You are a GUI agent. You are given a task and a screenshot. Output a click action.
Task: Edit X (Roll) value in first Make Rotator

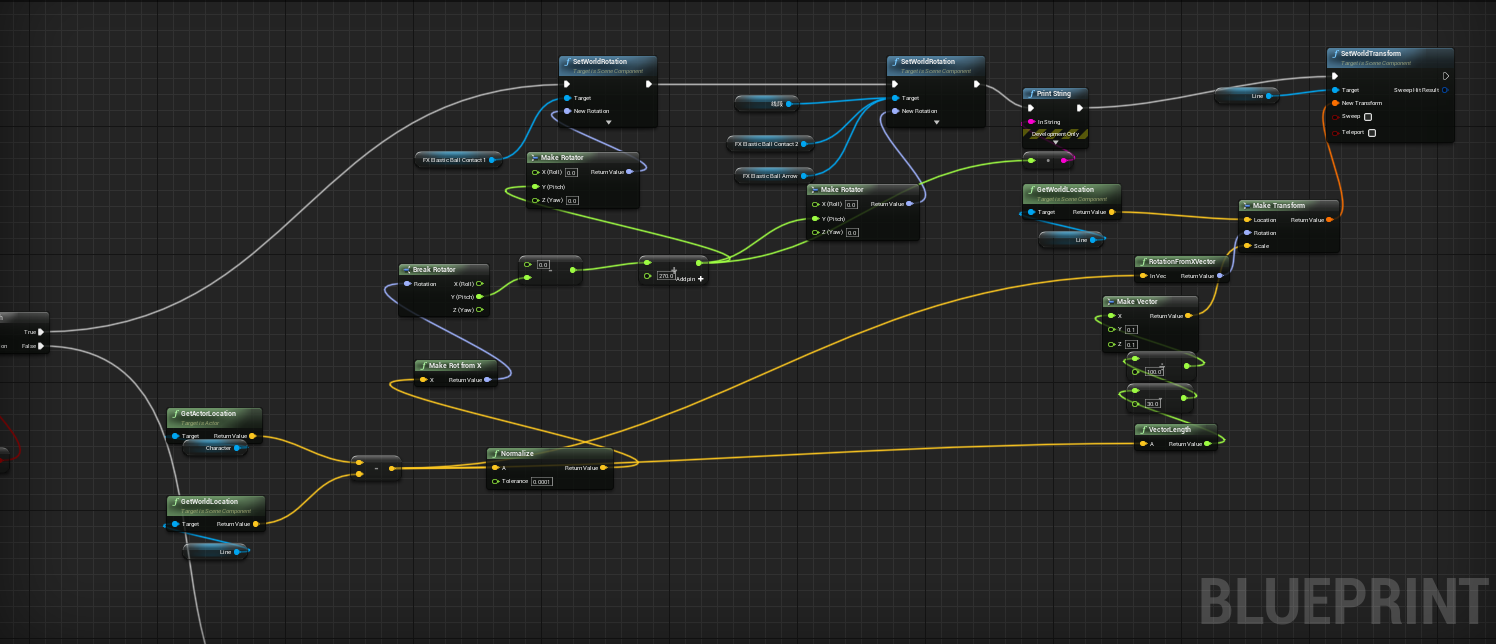click(x=572, y=172)
